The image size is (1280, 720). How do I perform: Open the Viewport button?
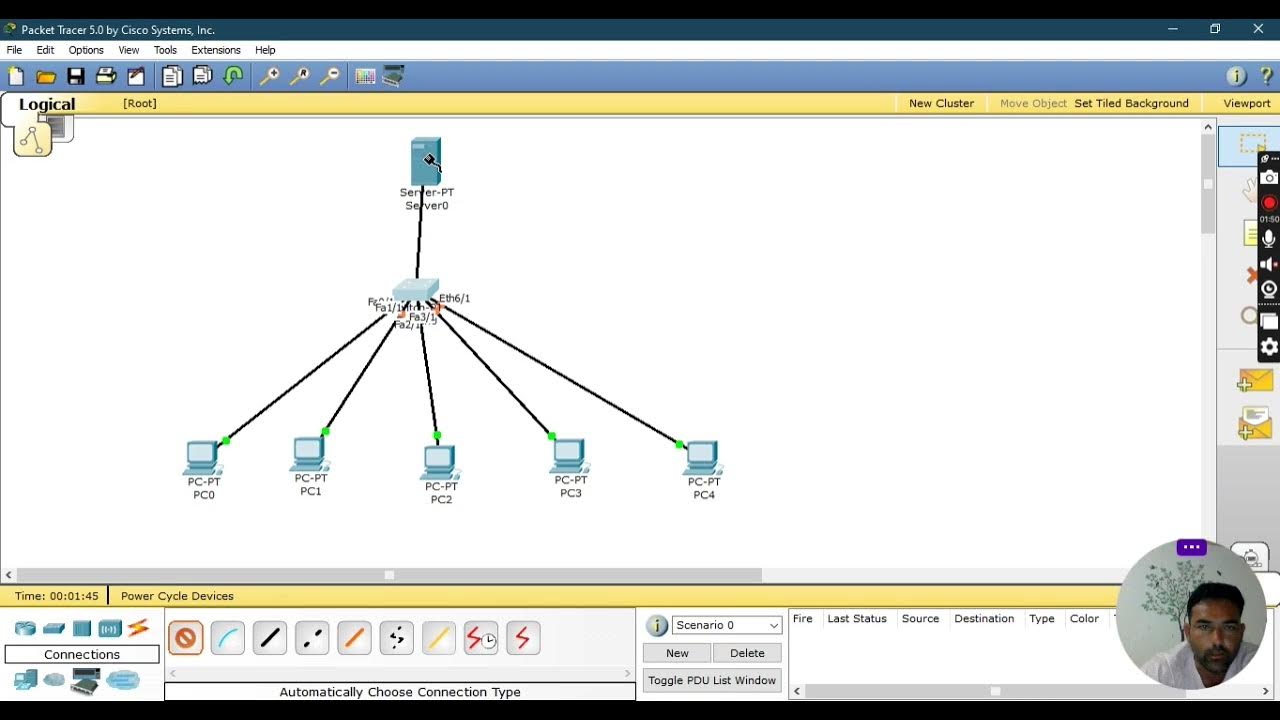[x=1247, y=103]
